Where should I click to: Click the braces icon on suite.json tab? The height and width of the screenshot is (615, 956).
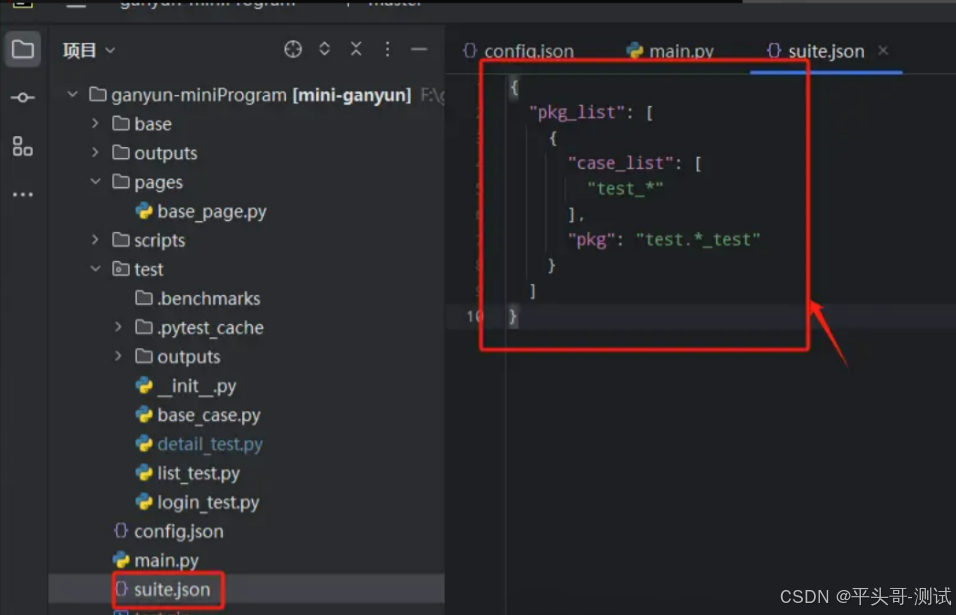(x=774, y=51)
